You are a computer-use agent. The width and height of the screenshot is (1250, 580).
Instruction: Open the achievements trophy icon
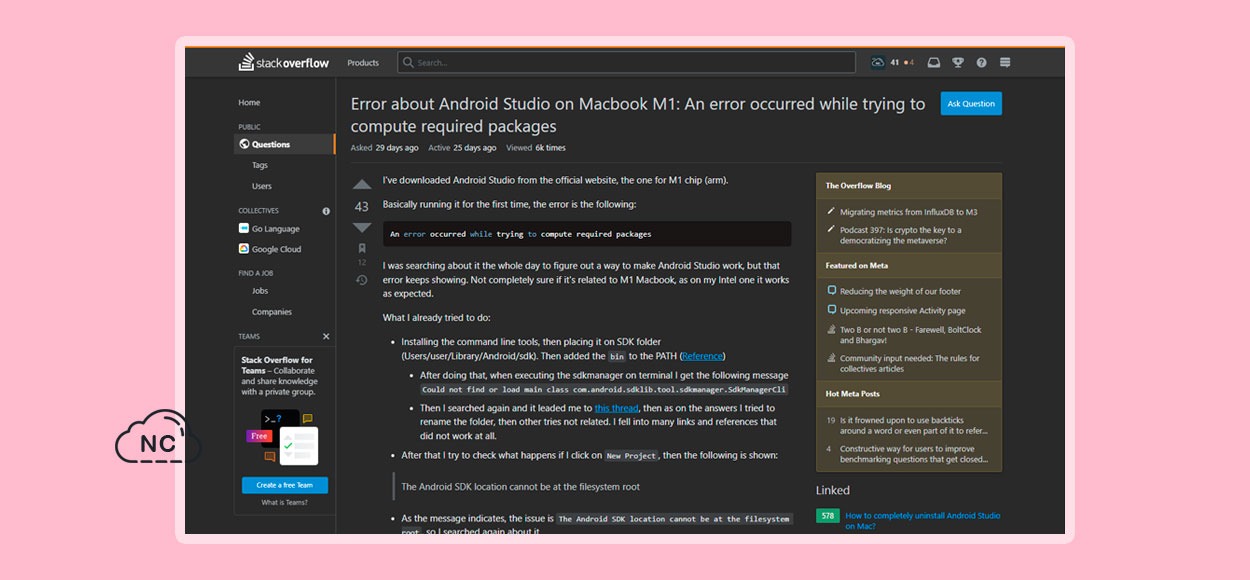(x=958, y=62)
